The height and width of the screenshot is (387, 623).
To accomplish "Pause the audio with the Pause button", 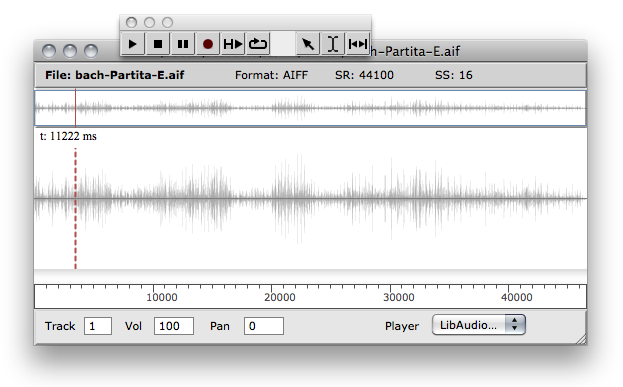I will pyautogui.click(x=183, y=44).
